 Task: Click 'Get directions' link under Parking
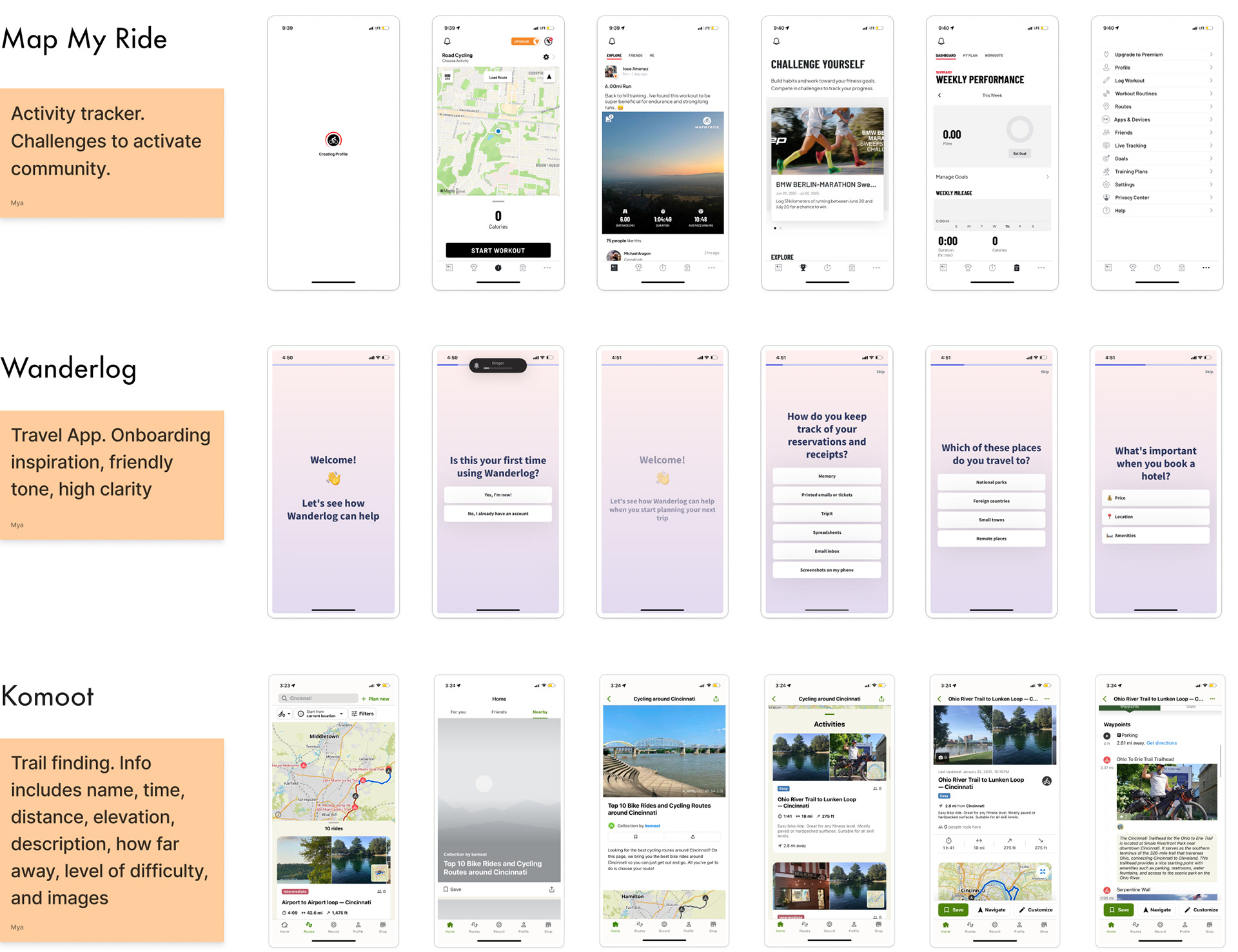[1161, 743]
